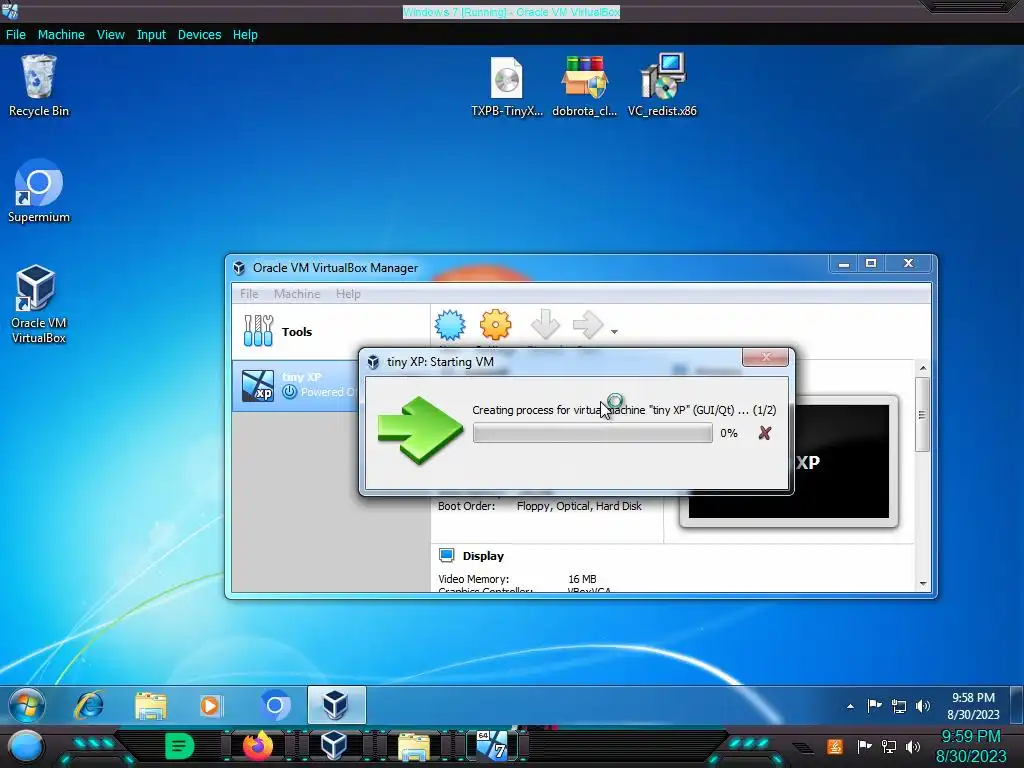Click the VirtualBox button in guest taskbar
This screenshot has height=768, width=1024.
[x=336, y=705]
